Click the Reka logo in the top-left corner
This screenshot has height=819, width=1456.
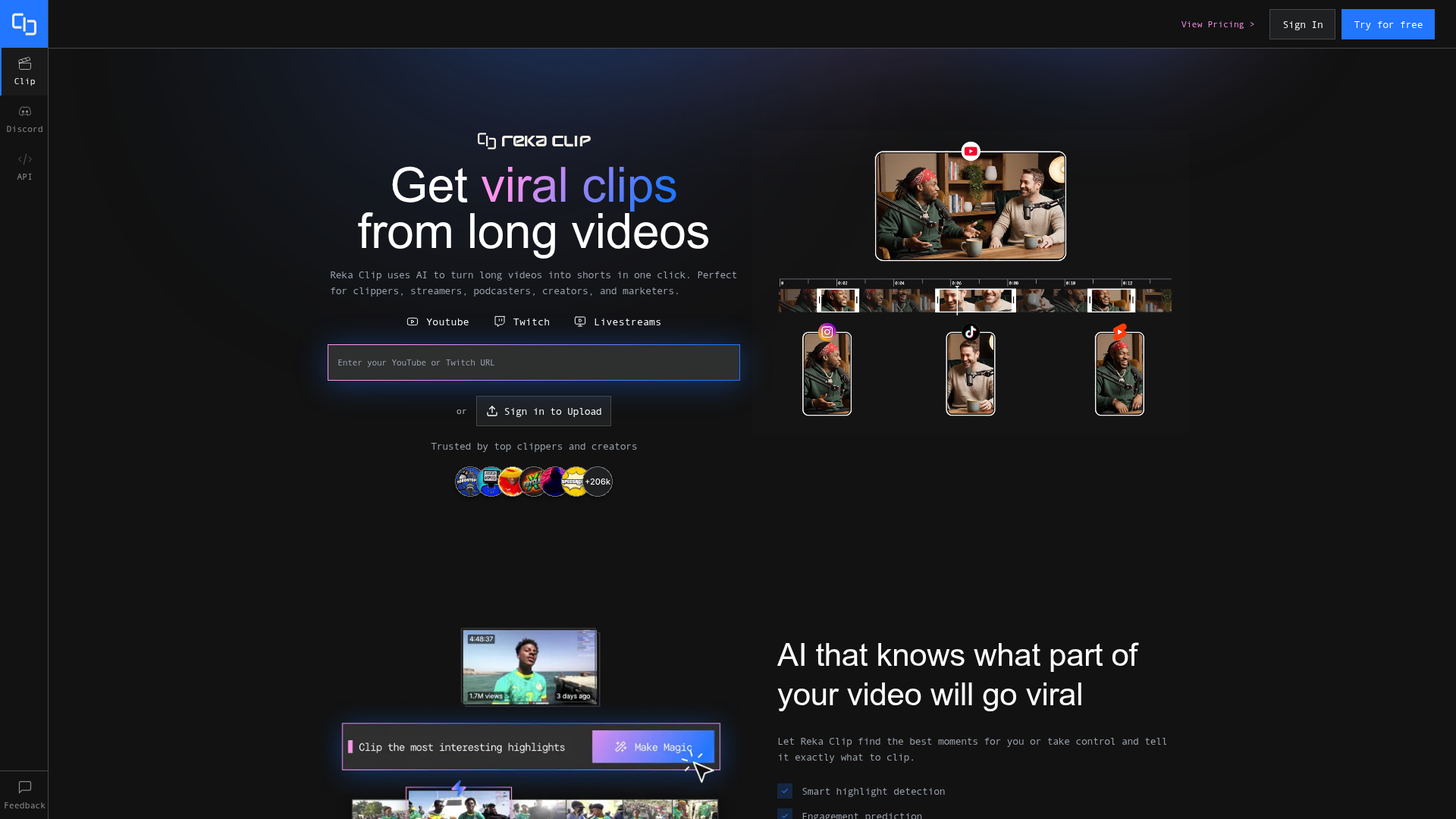point(24,24)
